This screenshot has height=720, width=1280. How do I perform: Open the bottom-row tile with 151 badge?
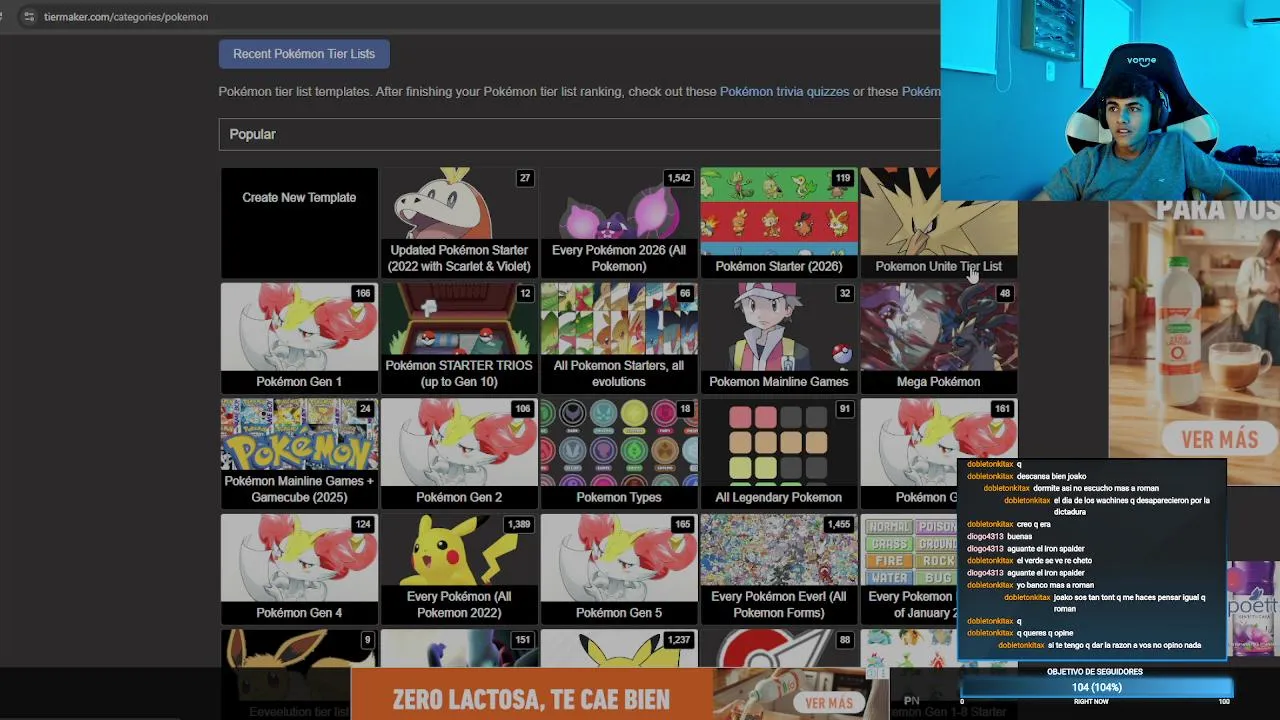pyautogui.click(x=459, y=648)
